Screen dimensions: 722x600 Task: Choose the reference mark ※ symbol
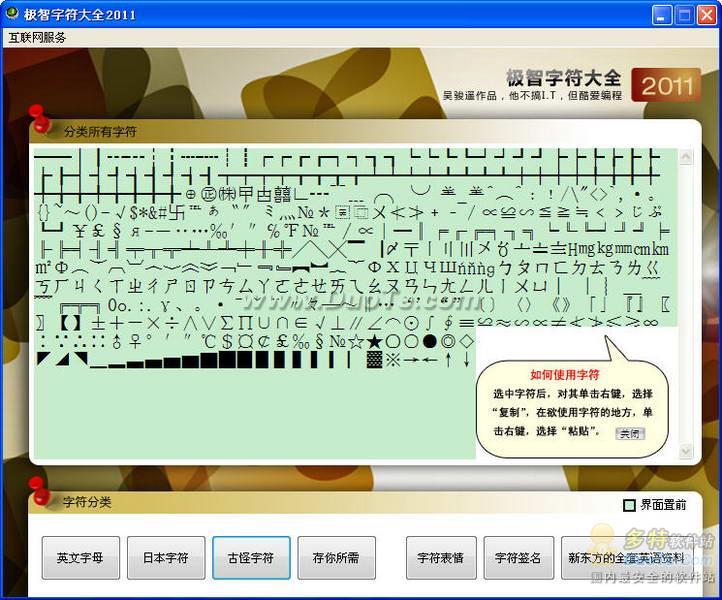point(393,360)
